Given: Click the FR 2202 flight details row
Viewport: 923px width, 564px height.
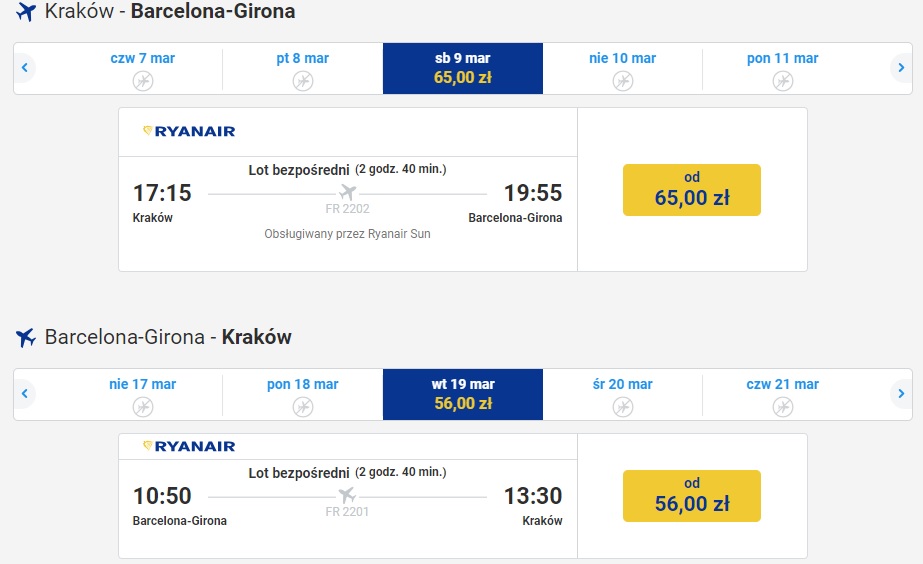Looking at the screenshot, I should pos(347,200).
